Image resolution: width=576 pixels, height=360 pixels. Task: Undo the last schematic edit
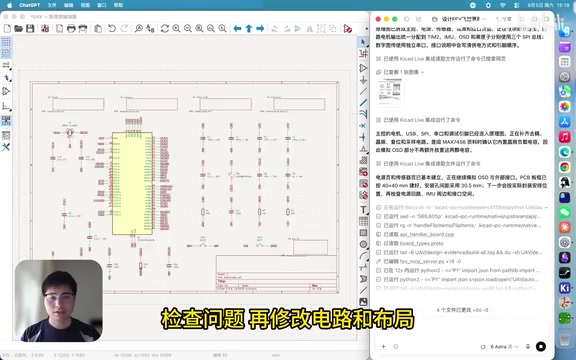[112, 28]
